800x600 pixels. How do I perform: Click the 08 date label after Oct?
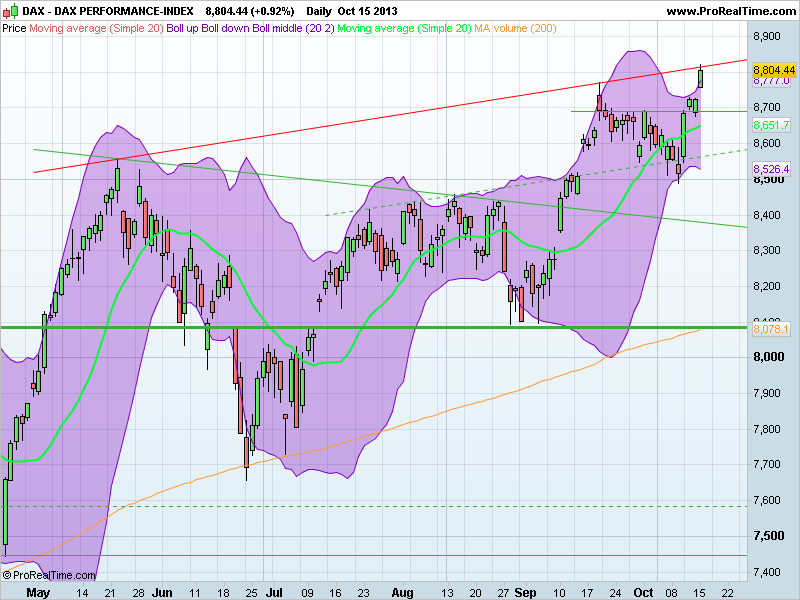671,592
